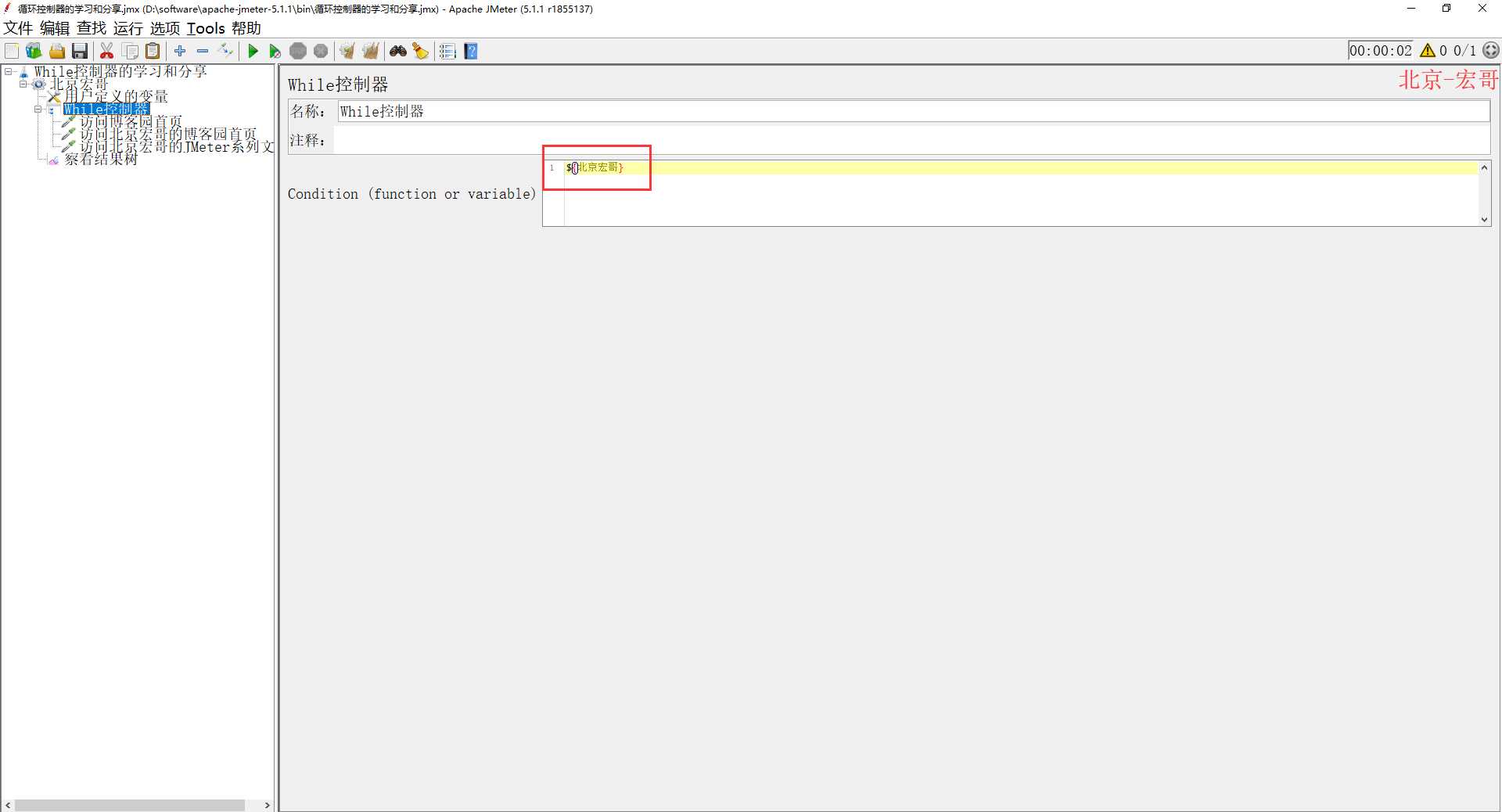Screen dimensions: 1502x812
Task: Clear all results with double broom
Action: (x=370, y=51)
